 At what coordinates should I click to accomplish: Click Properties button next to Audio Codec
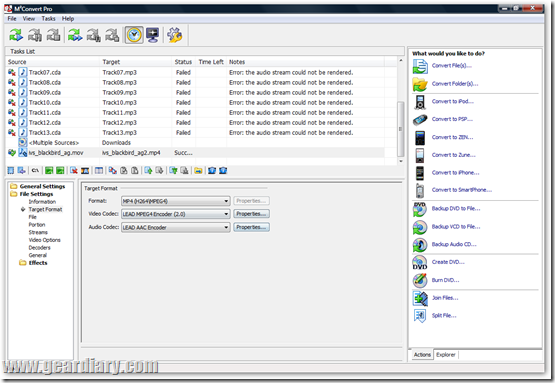251,227
